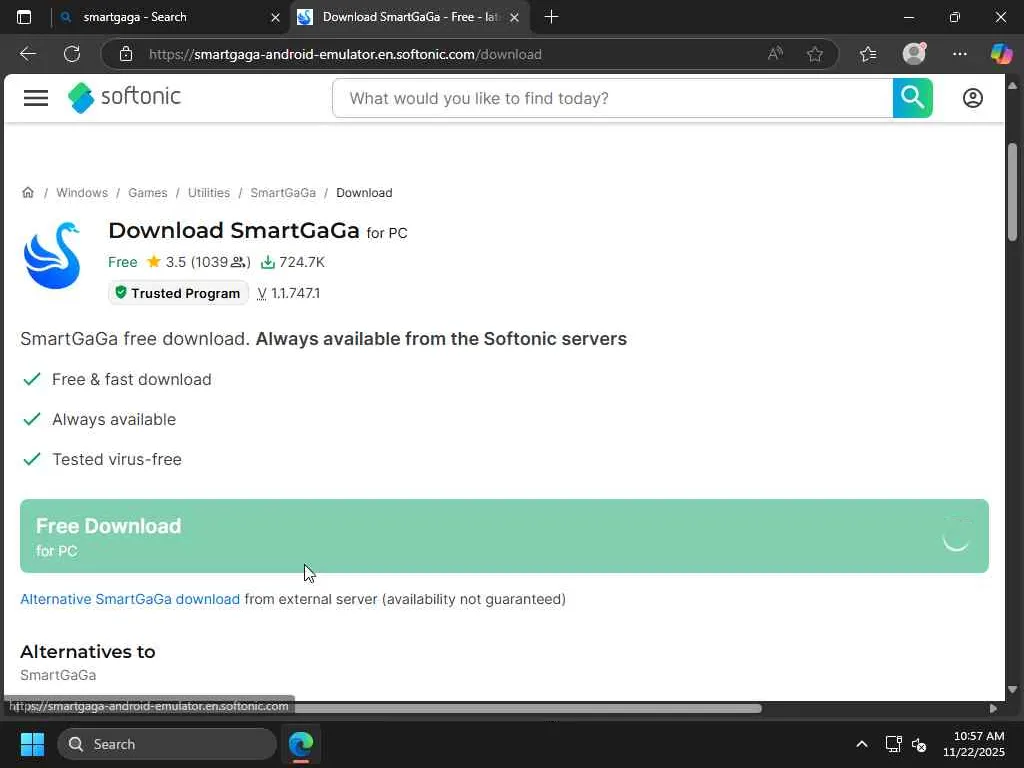Open the Windows Start menu
The height and width of the screenshot is (768, 1024).
32,744
